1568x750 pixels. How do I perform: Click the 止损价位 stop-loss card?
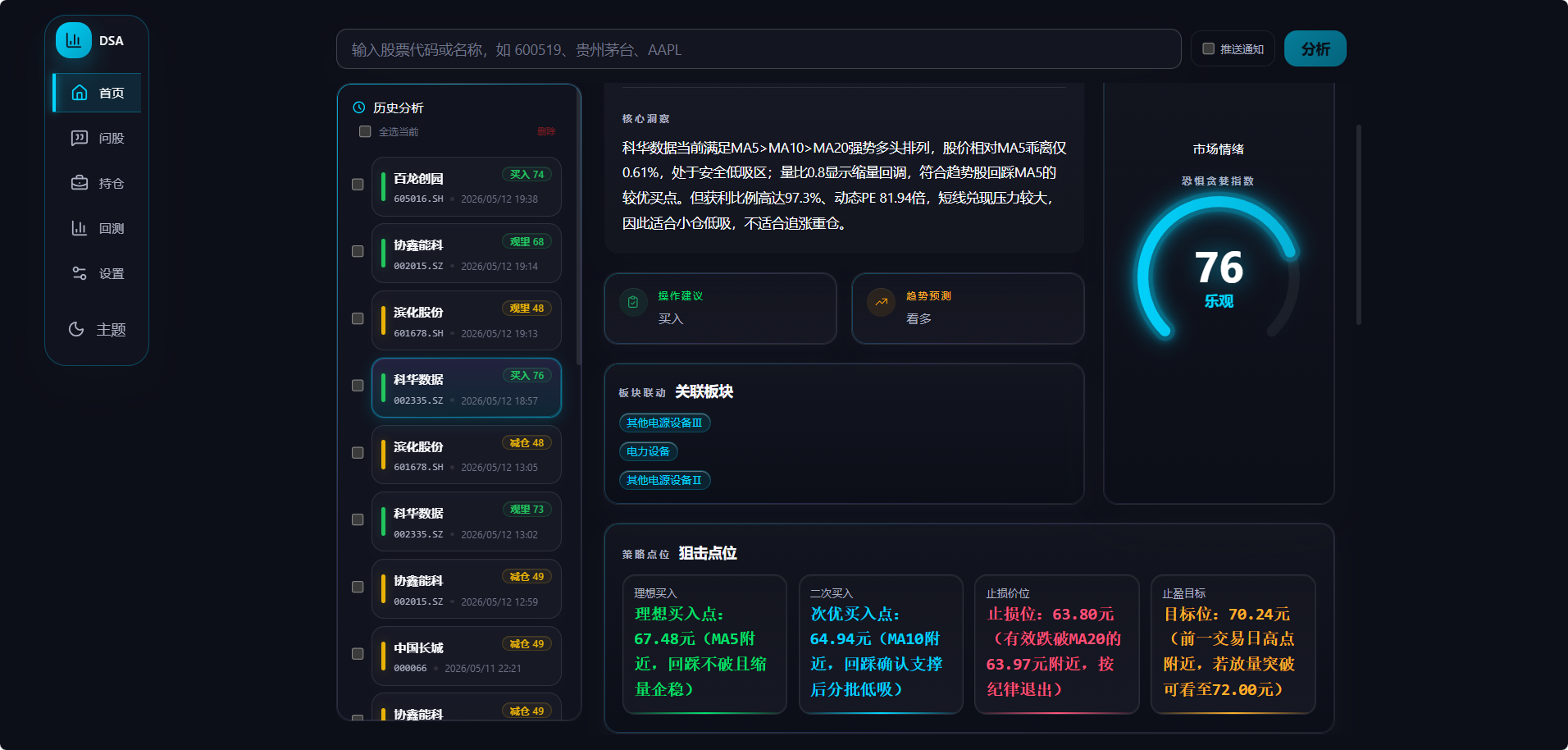[1057, 644]
